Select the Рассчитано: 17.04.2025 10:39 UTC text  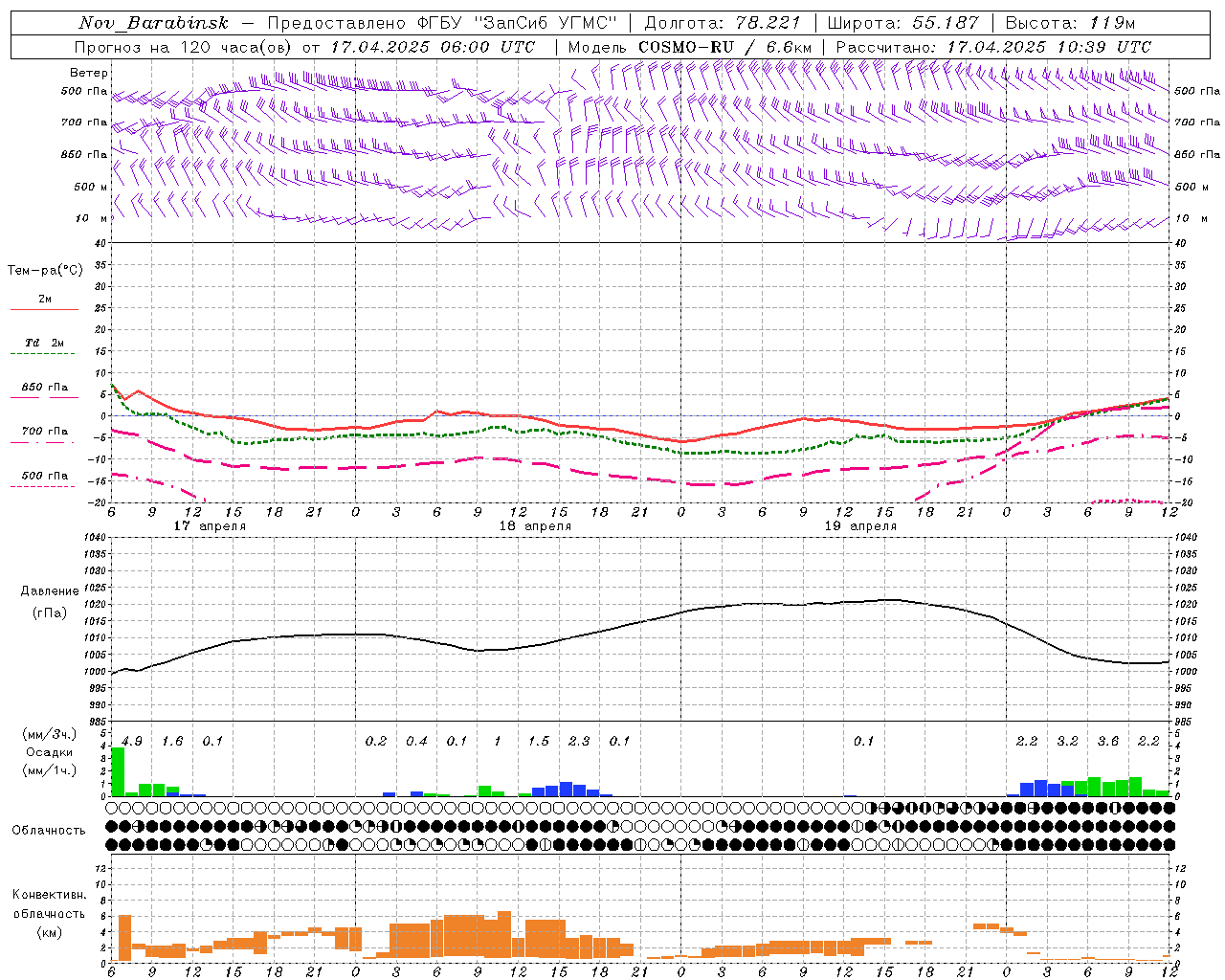[993, 47]
